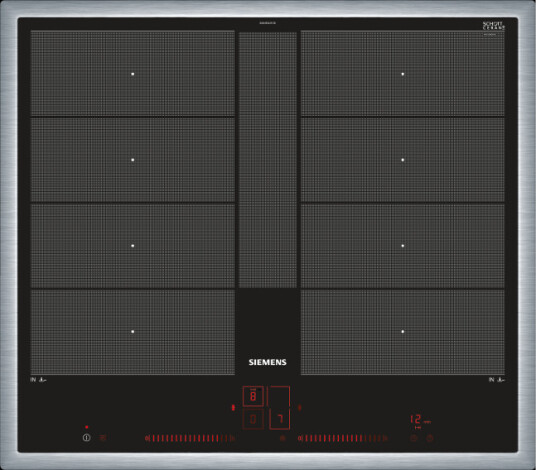Tap the left flexZone link icon
The image size is (536, 470).
[233, 407]
